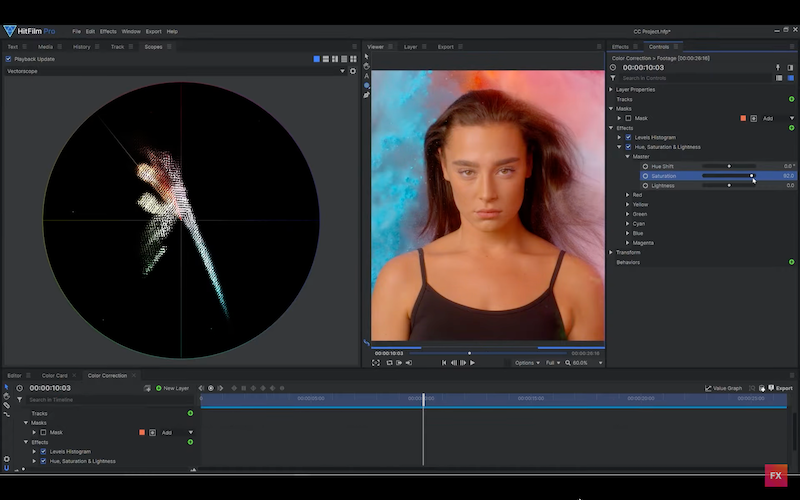The width and height of the screenshot is (800, 500).
Task: Add a new effect in Controls with green plus
Action: [791, 128]
